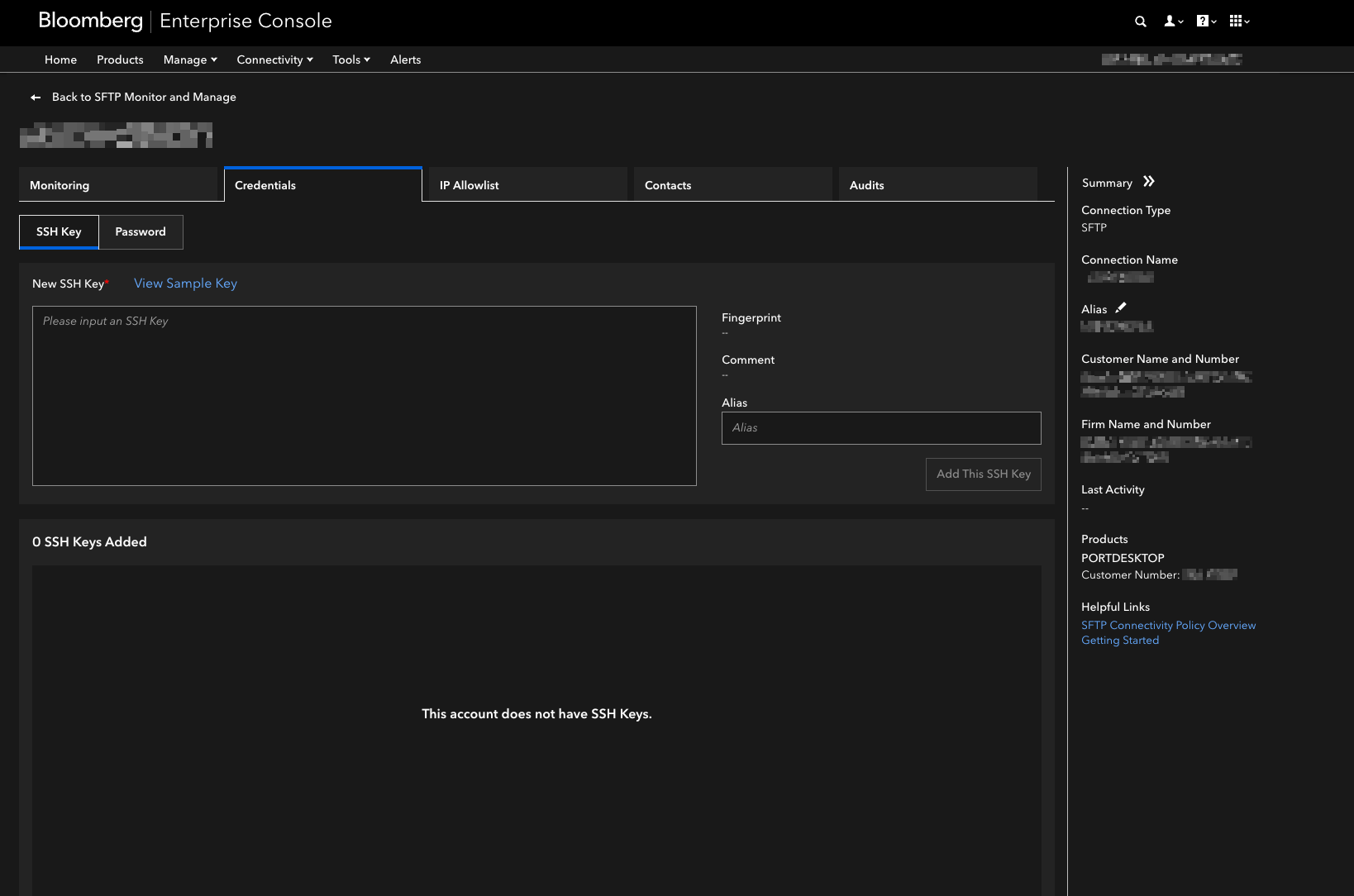Click the 'Customer Name and Number' label
Viewport: 1354px width, 896px height.
tap(1160, 360)
